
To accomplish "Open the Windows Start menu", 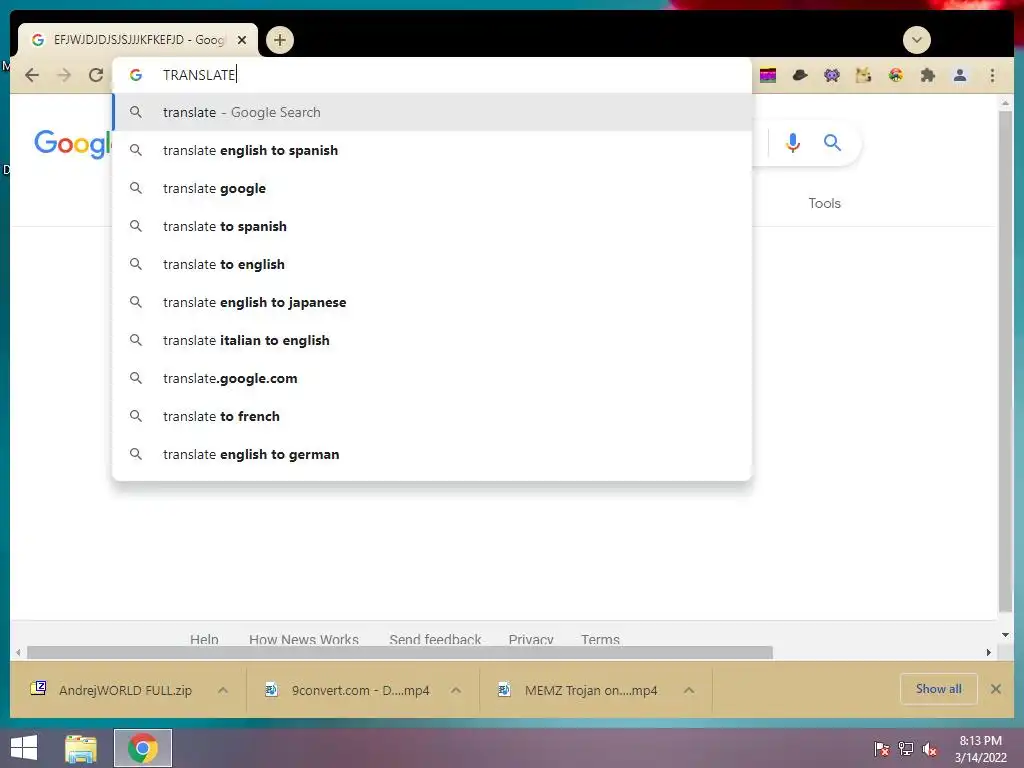I will click(x=24, y=748).
